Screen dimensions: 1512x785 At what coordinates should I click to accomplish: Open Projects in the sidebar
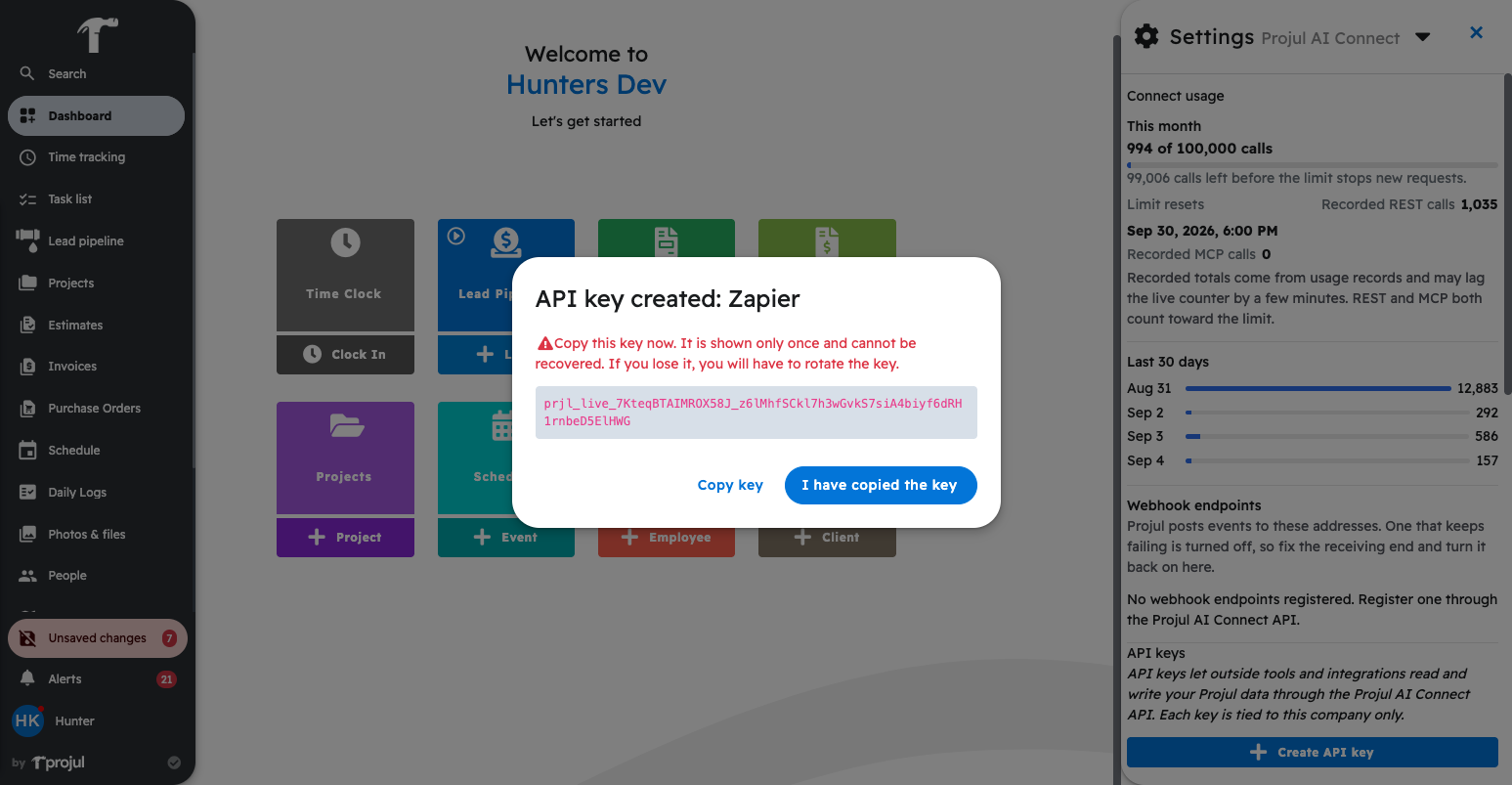coord(96,283)
